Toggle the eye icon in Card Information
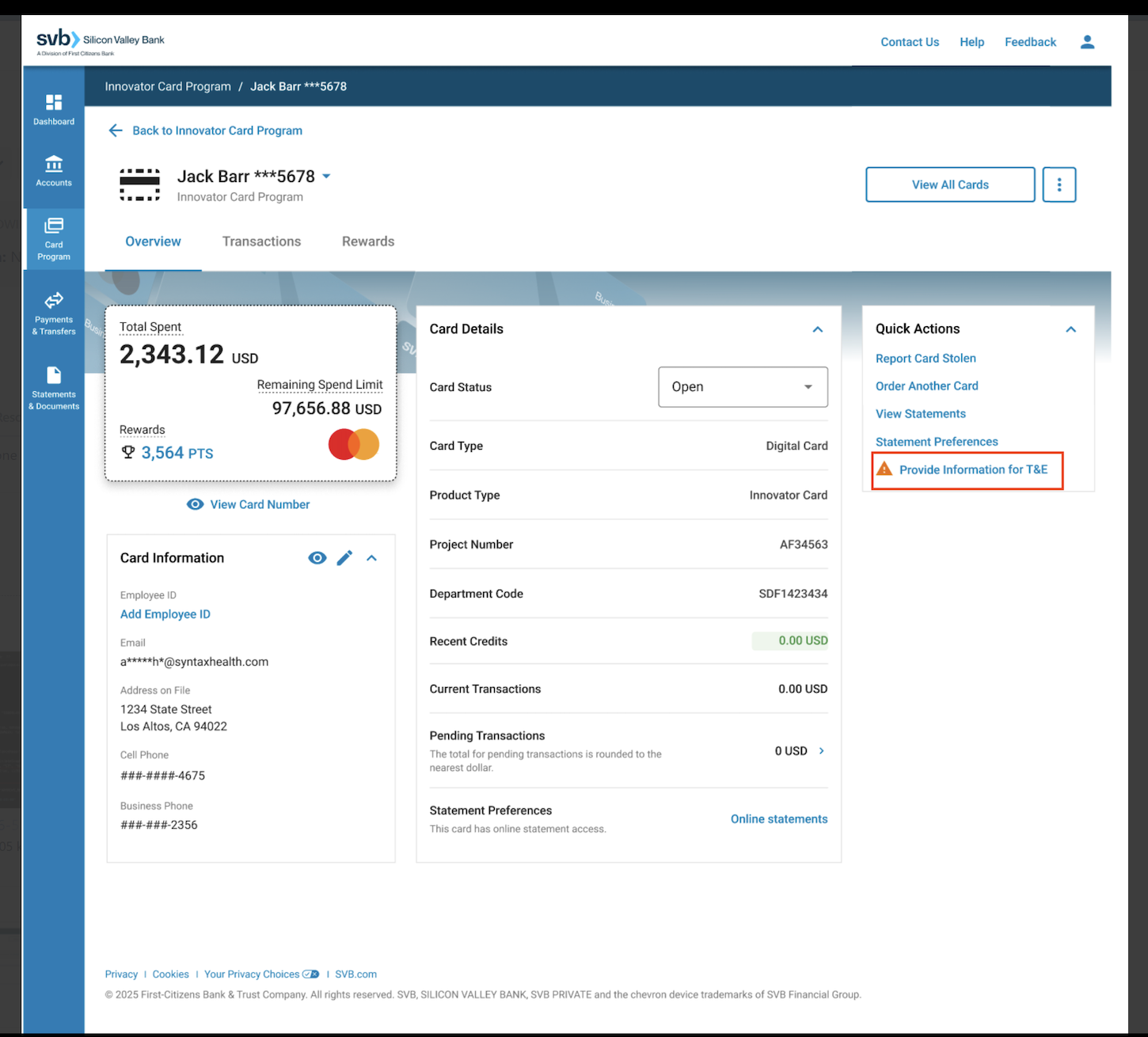Image resolution: width=1148 pixels, height=1037 pixels. tap(317, 558)
